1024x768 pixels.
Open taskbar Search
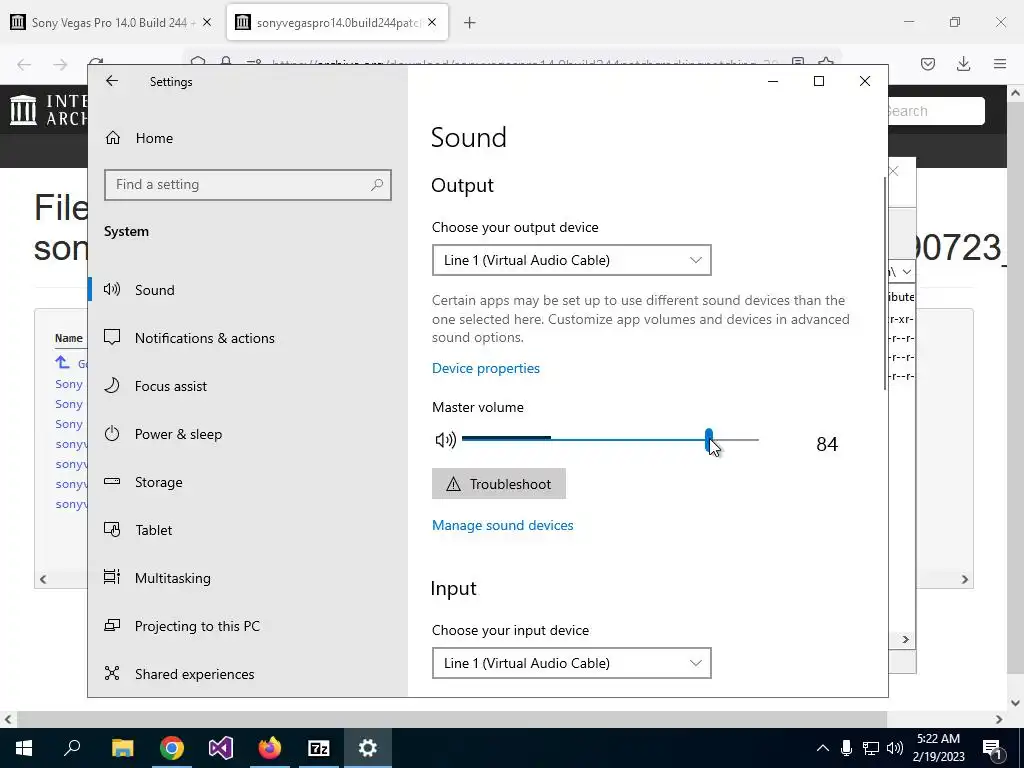(72, 748)
